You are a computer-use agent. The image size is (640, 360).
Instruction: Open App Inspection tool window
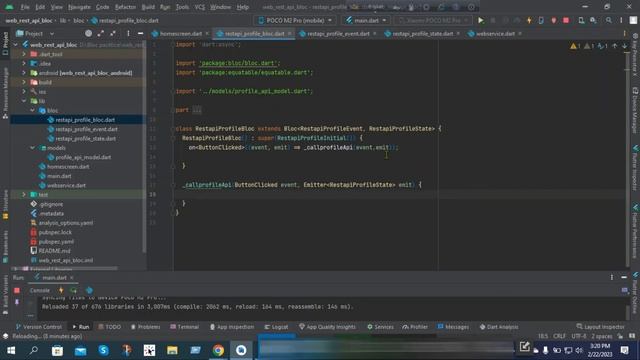pyautogui.click(x=232, y=327)
